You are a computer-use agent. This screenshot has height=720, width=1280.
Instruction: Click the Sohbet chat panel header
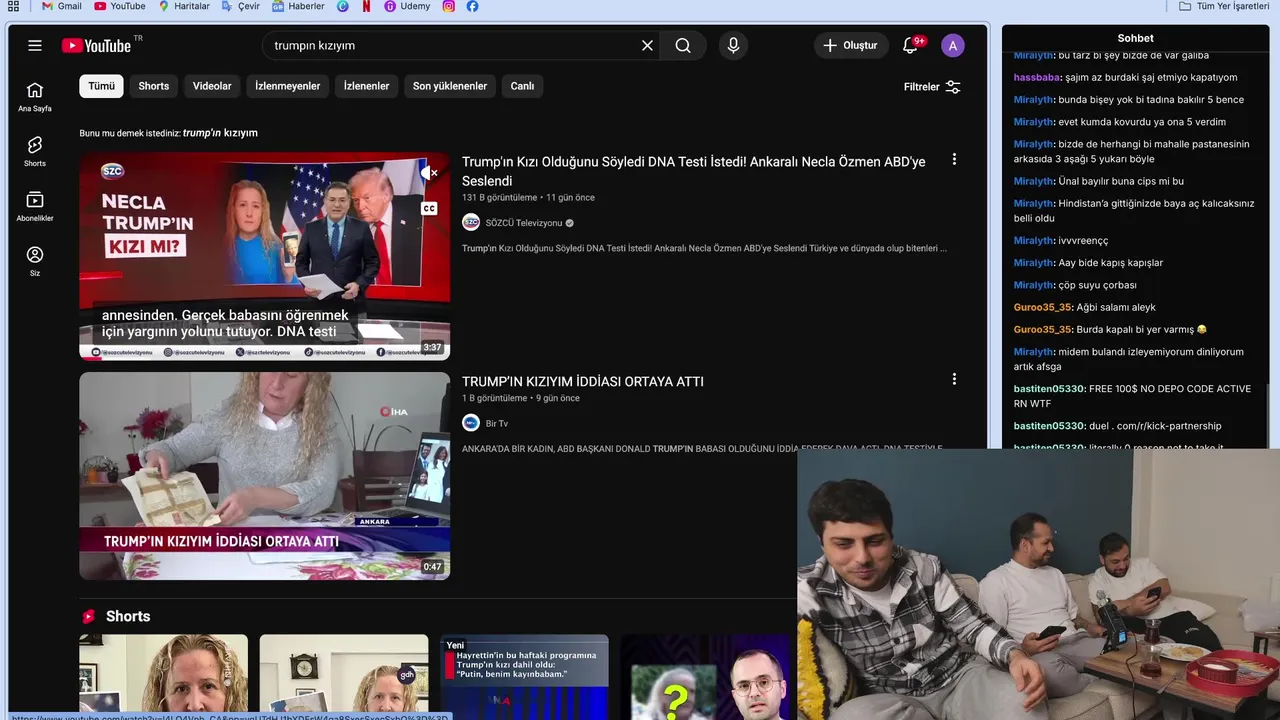[x=1136, y=38]
